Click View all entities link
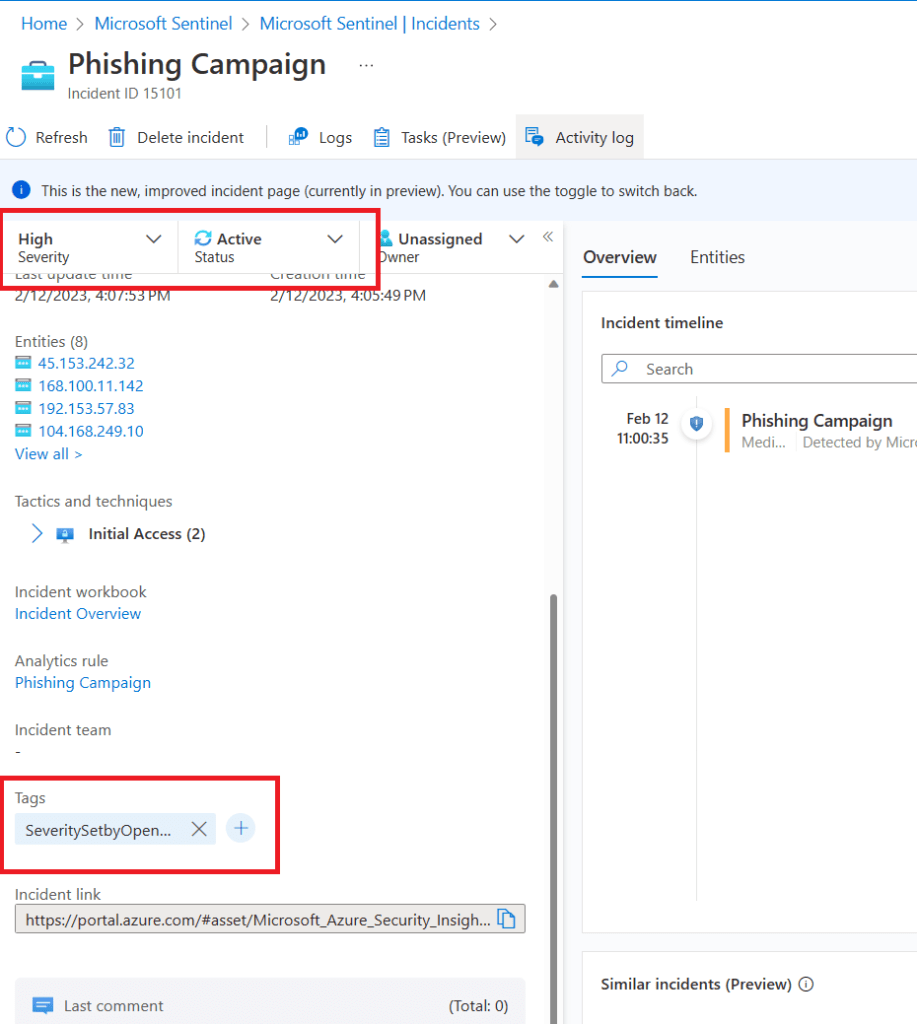Image resolution: width=917 pixels, height=1024 pixels. [x=48, y=454]
